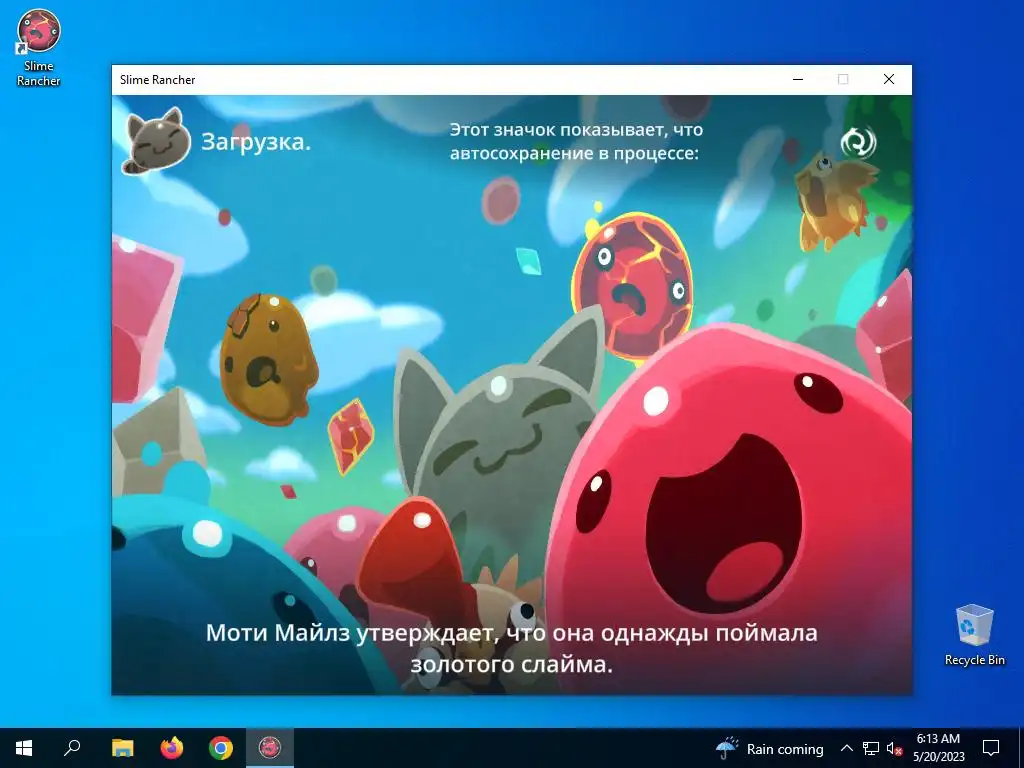Minimize the Slime Rancher window

click(797, 79)
